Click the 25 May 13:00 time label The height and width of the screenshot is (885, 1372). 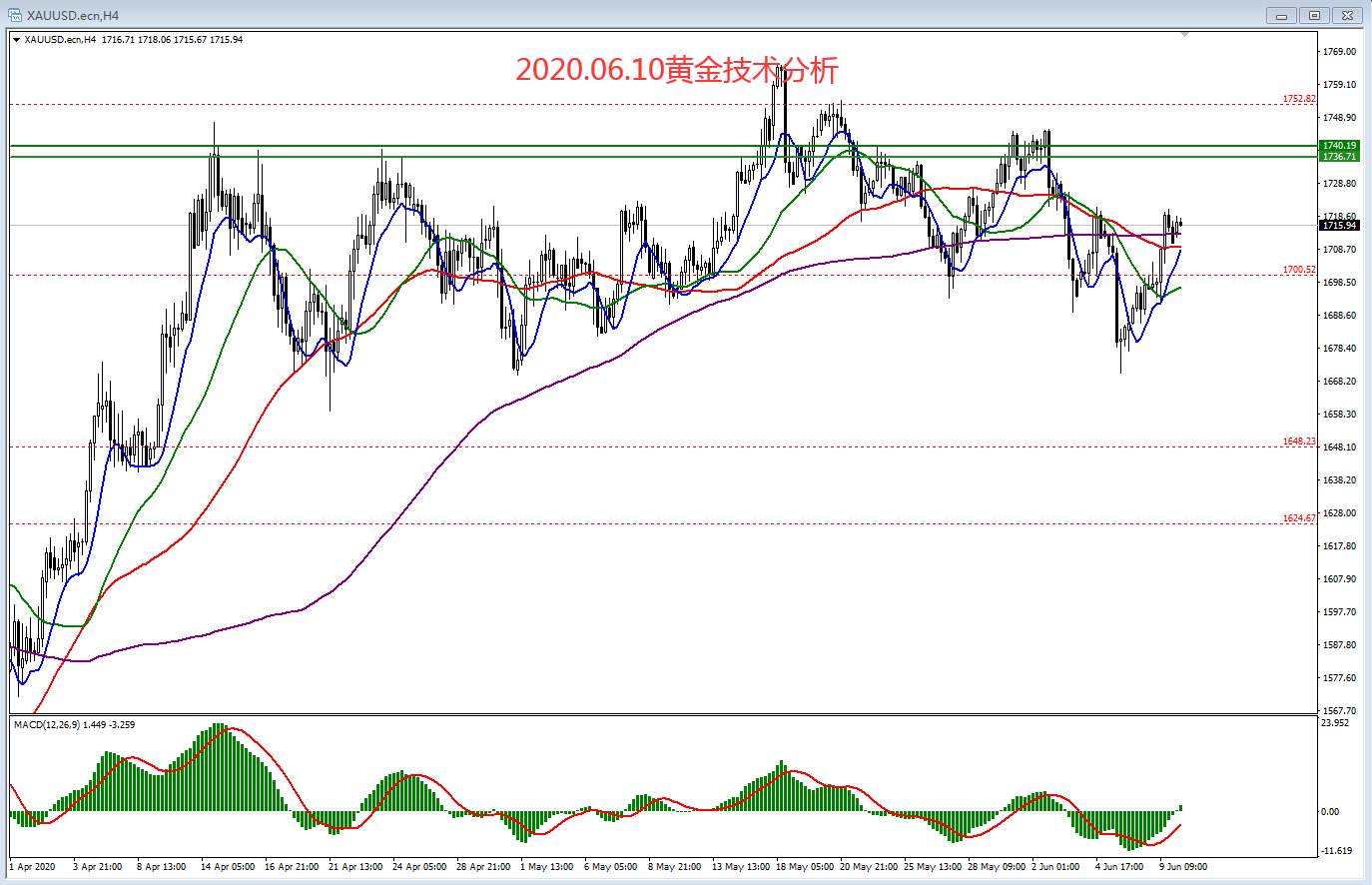click(x=932, y=867)
